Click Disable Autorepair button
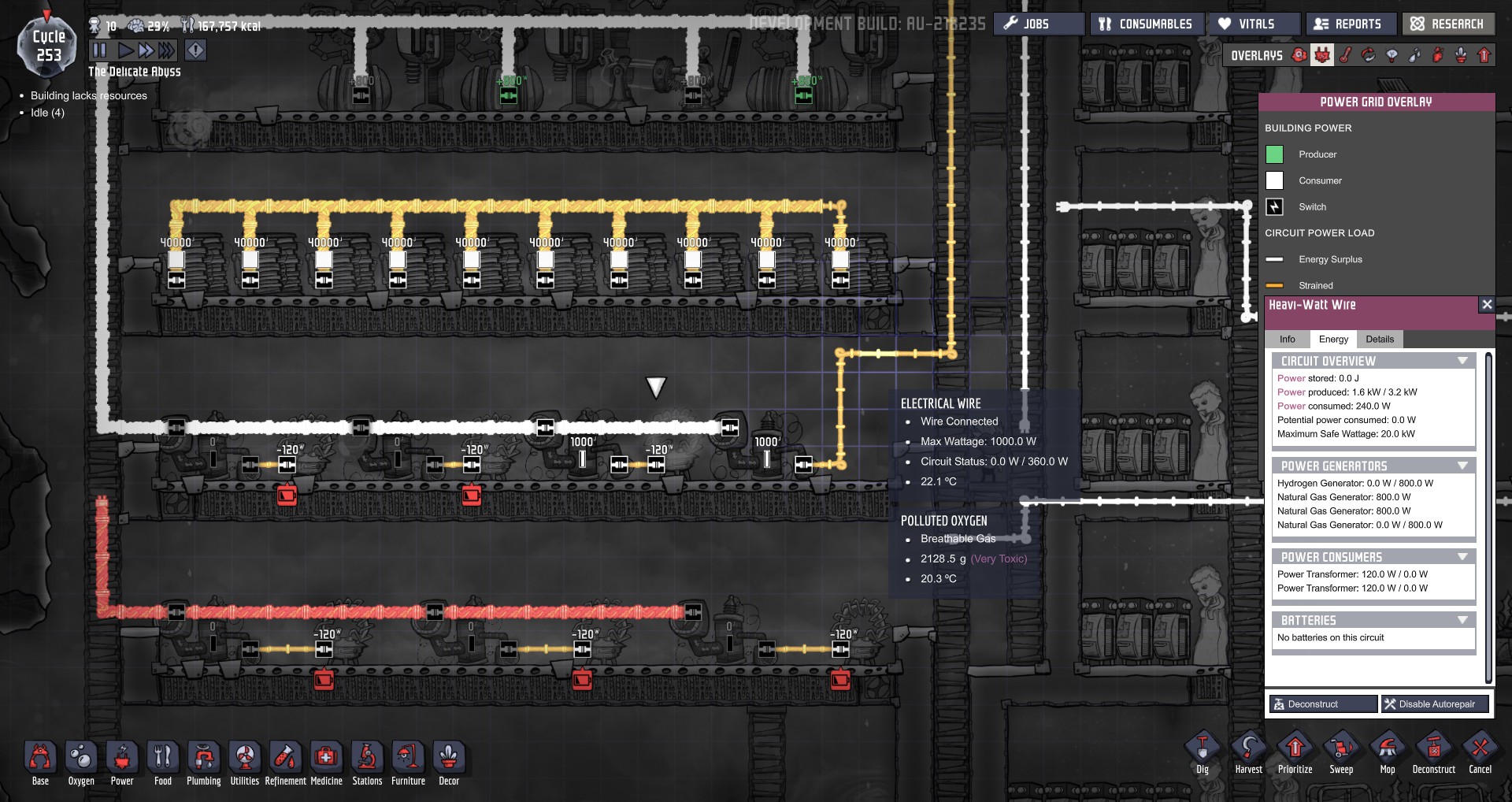The height and width of the screenshot is (802, 1512). click(x=1436, y=704)
